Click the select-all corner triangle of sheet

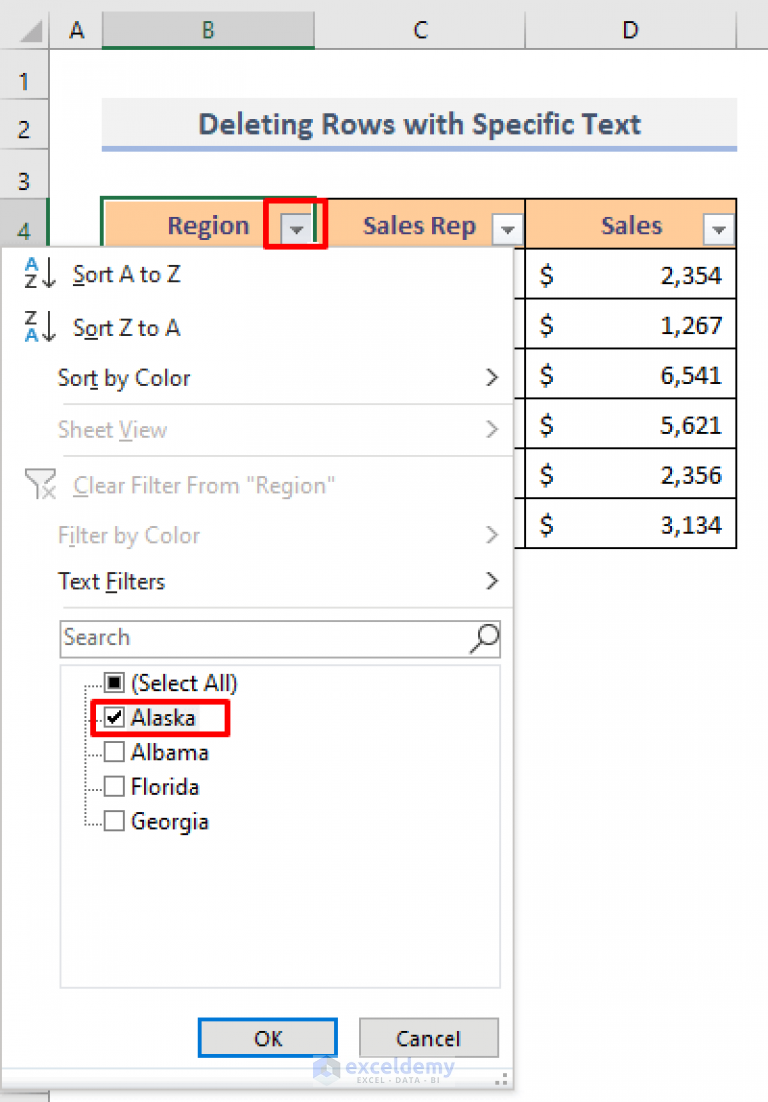30,31
